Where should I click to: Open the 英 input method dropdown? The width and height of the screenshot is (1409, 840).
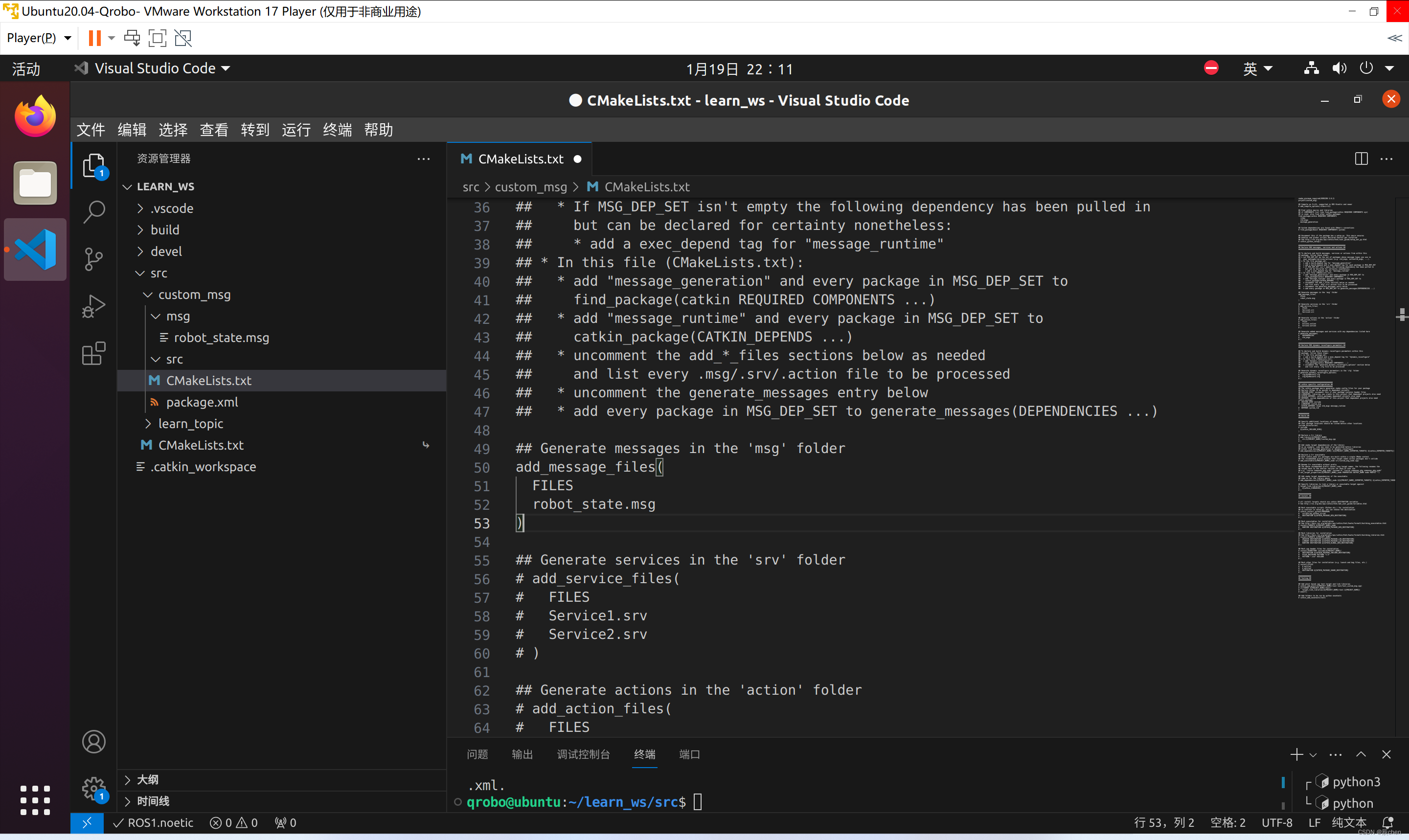tap(1257, 68)
